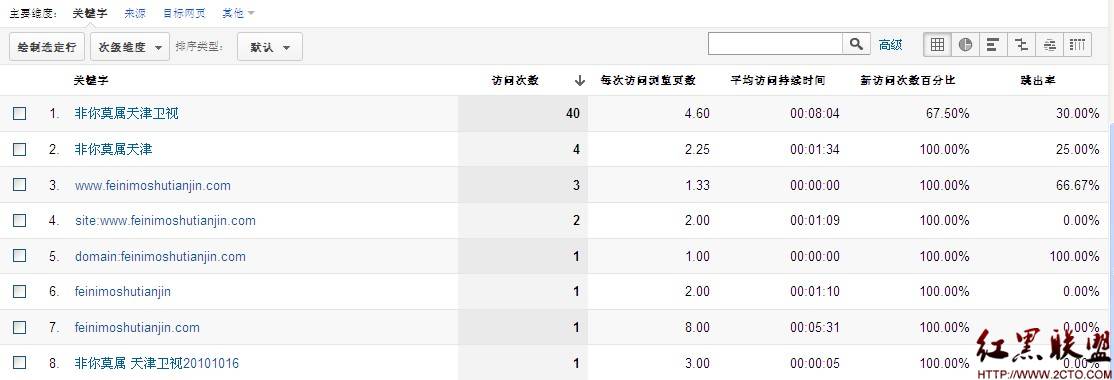Choose the performance bar view icon
This screenshot has width=1114, height=380.
pyautogui.click(x=993, y=45)
